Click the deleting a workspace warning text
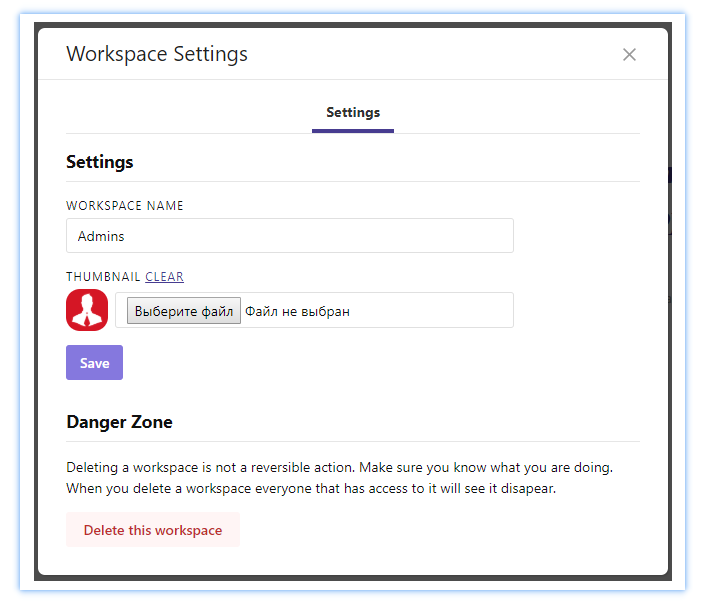The width and height of the screenshot is (706, 606). pyautogui.click(x=339, y=478)
